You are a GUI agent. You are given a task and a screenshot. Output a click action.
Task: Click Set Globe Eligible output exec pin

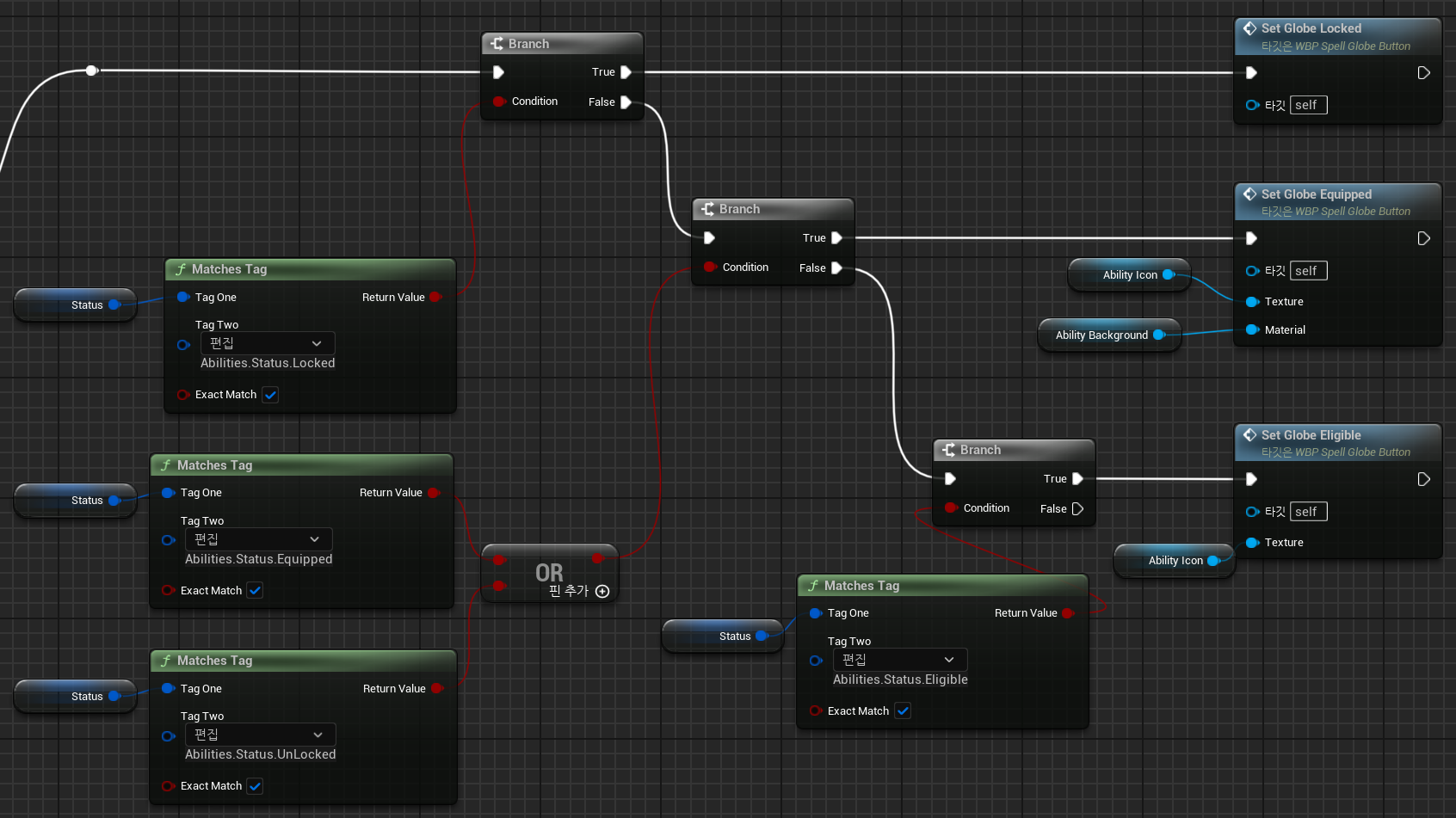tap(1424, 479)
